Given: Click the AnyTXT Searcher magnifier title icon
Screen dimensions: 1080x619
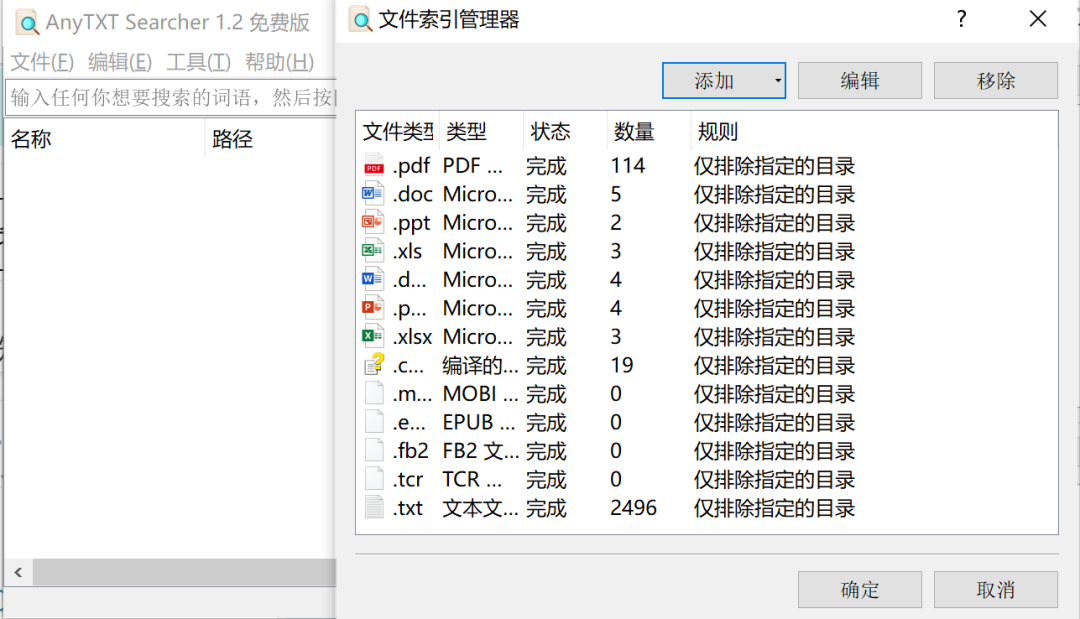Looking at the screenshot, I should [x=28, y=23].
